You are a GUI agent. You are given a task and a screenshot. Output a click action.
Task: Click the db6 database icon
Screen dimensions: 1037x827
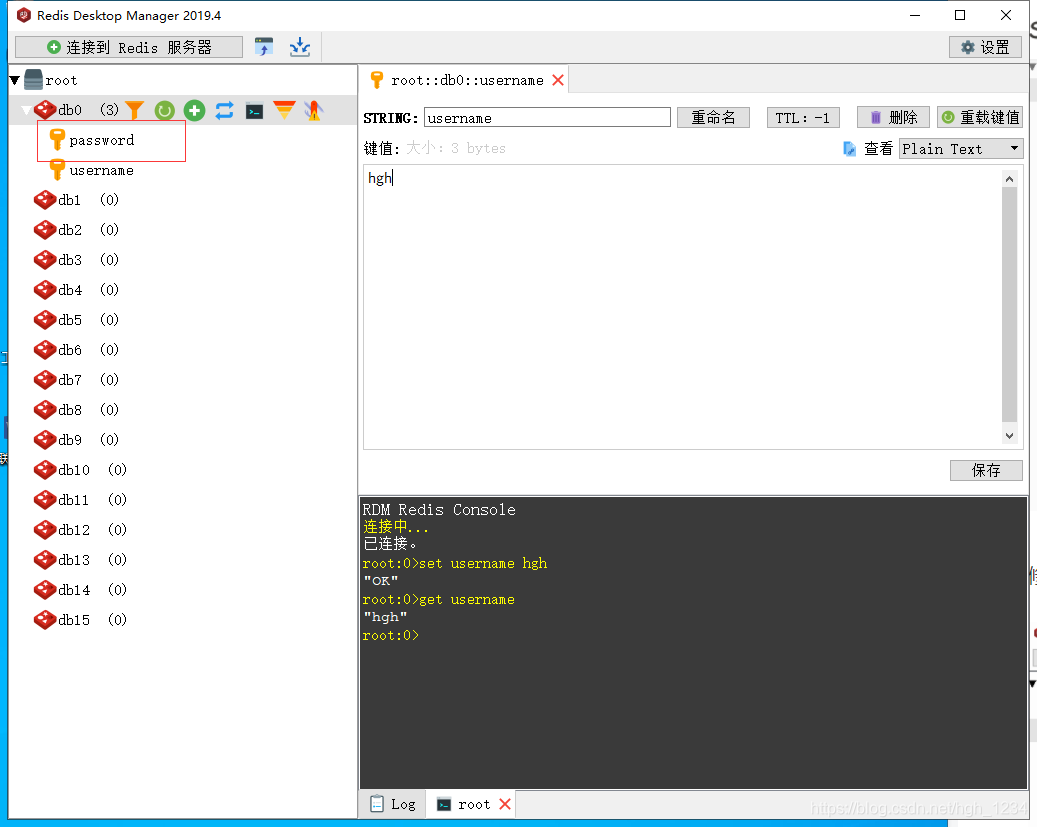point(45,350)
